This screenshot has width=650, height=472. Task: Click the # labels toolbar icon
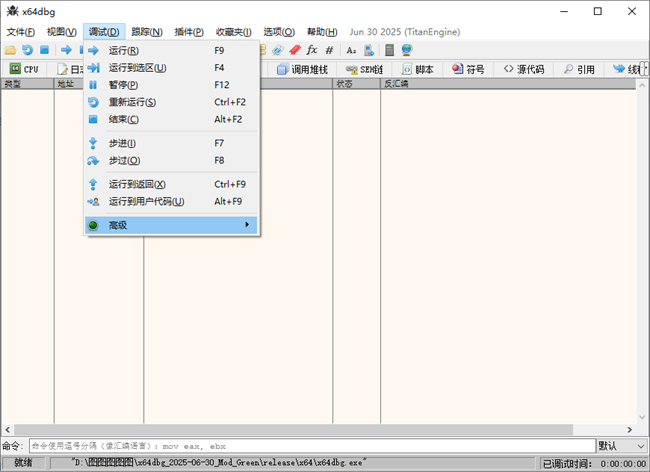point(329,49)
